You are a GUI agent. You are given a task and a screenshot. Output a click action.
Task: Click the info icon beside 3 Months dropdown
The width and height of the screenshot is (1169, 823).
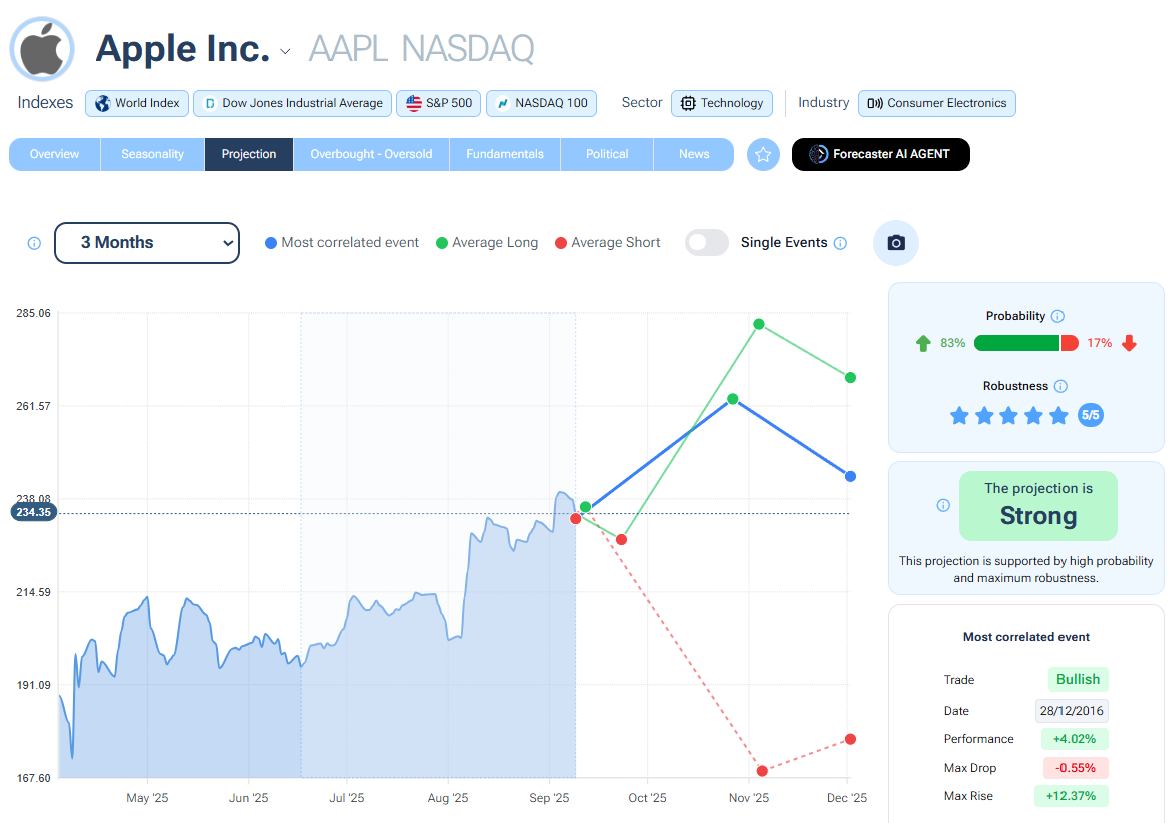pyautogui.click(x=34, y=243)
